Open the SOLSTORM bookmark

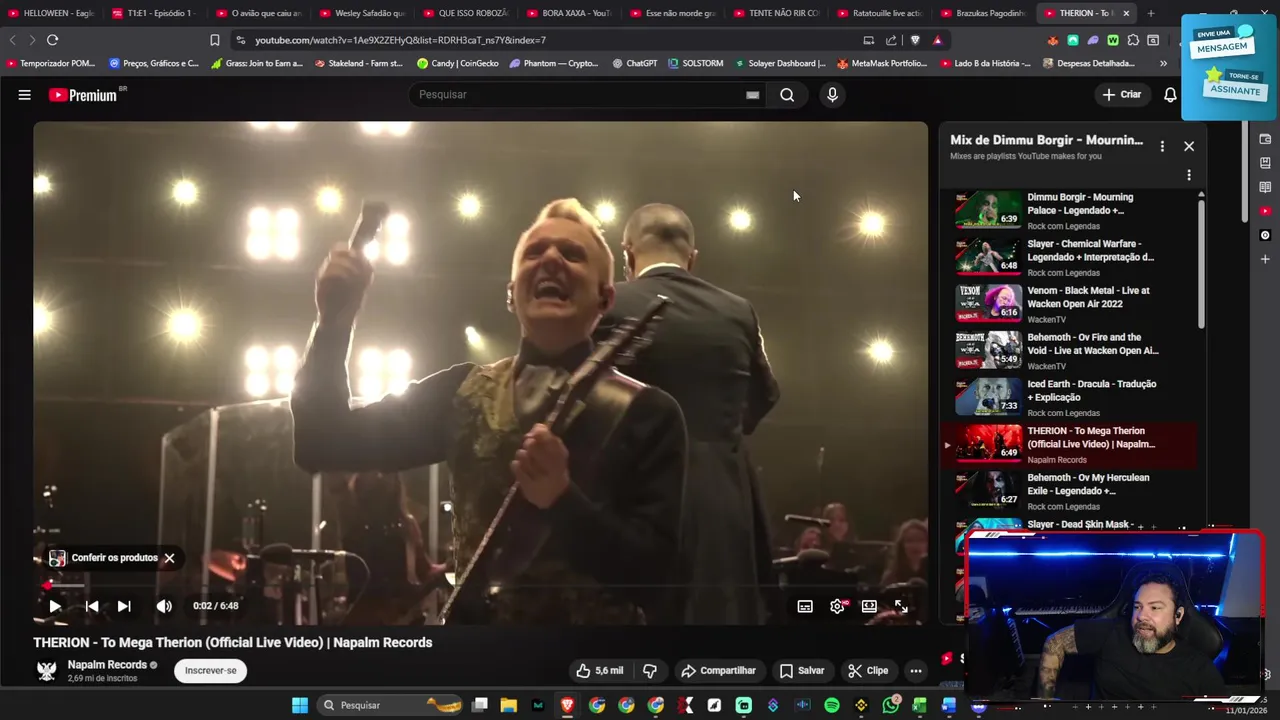coord(695,63)
